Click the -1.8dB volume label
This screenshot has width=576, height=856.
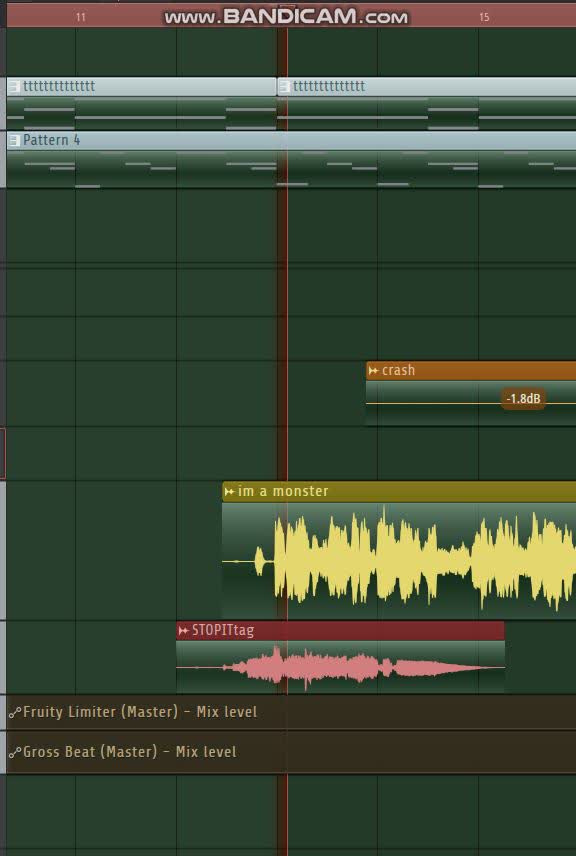(523, 399)
